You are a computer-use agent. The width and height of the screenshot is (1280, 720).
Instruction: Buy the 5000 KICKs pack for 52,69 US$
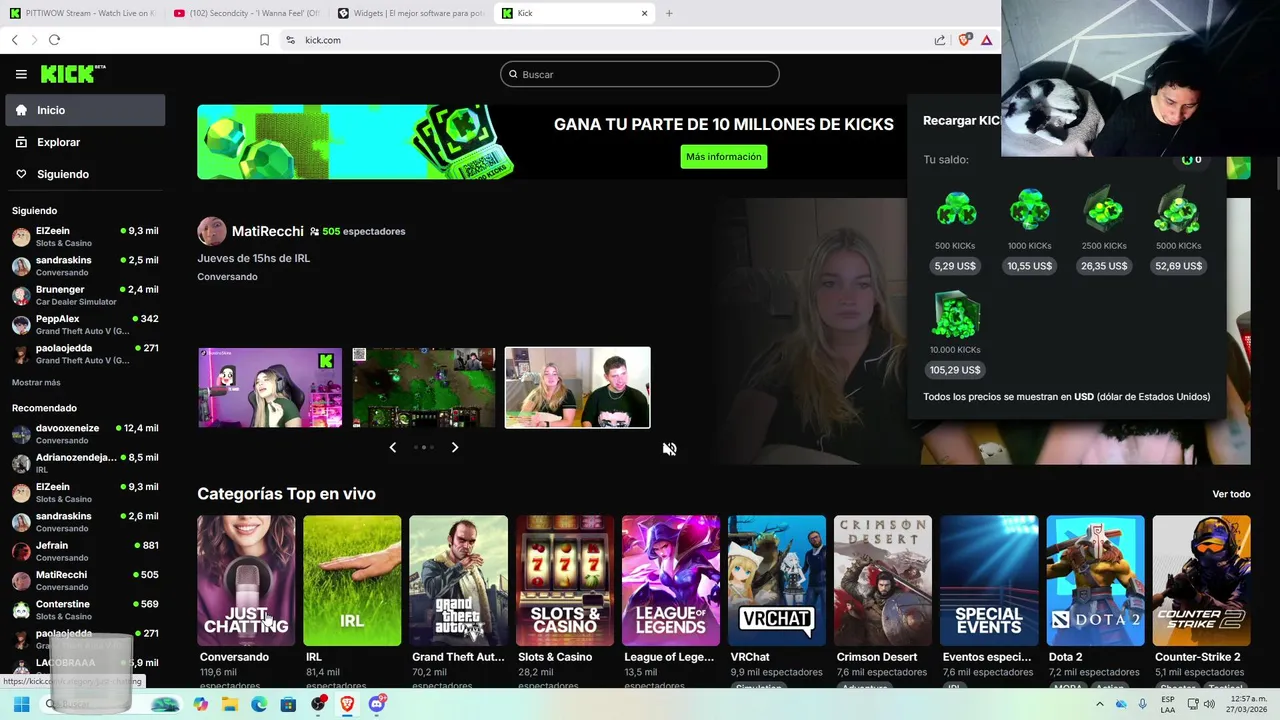pos(1178,266)
